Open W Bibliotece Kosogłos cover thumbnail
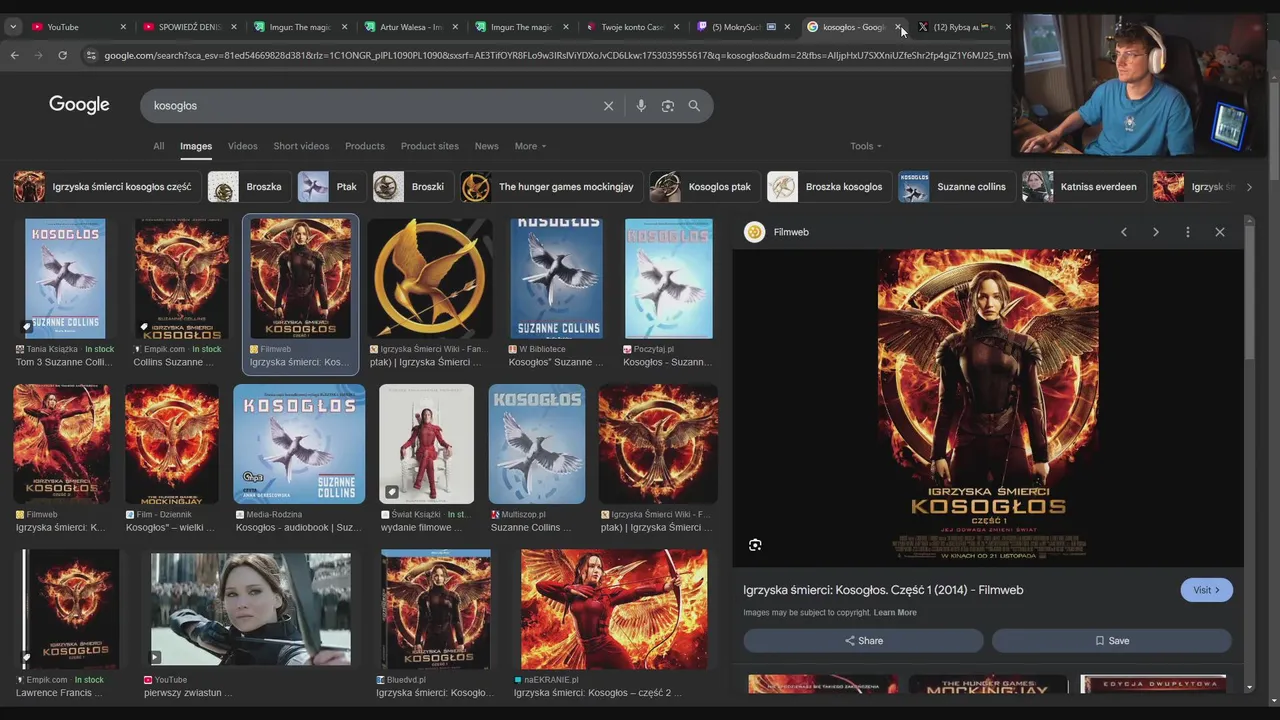The height and width of the screenshot is (720, 1280). click(x=556, y=279)
